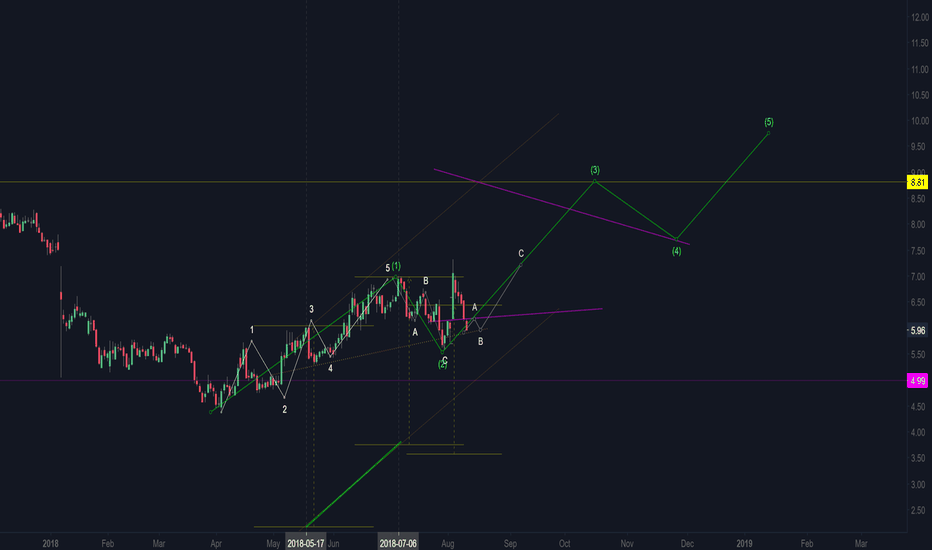Click the 2018 label on time axis
Viewport: 932px width, 550px height.
coord(51,543)
